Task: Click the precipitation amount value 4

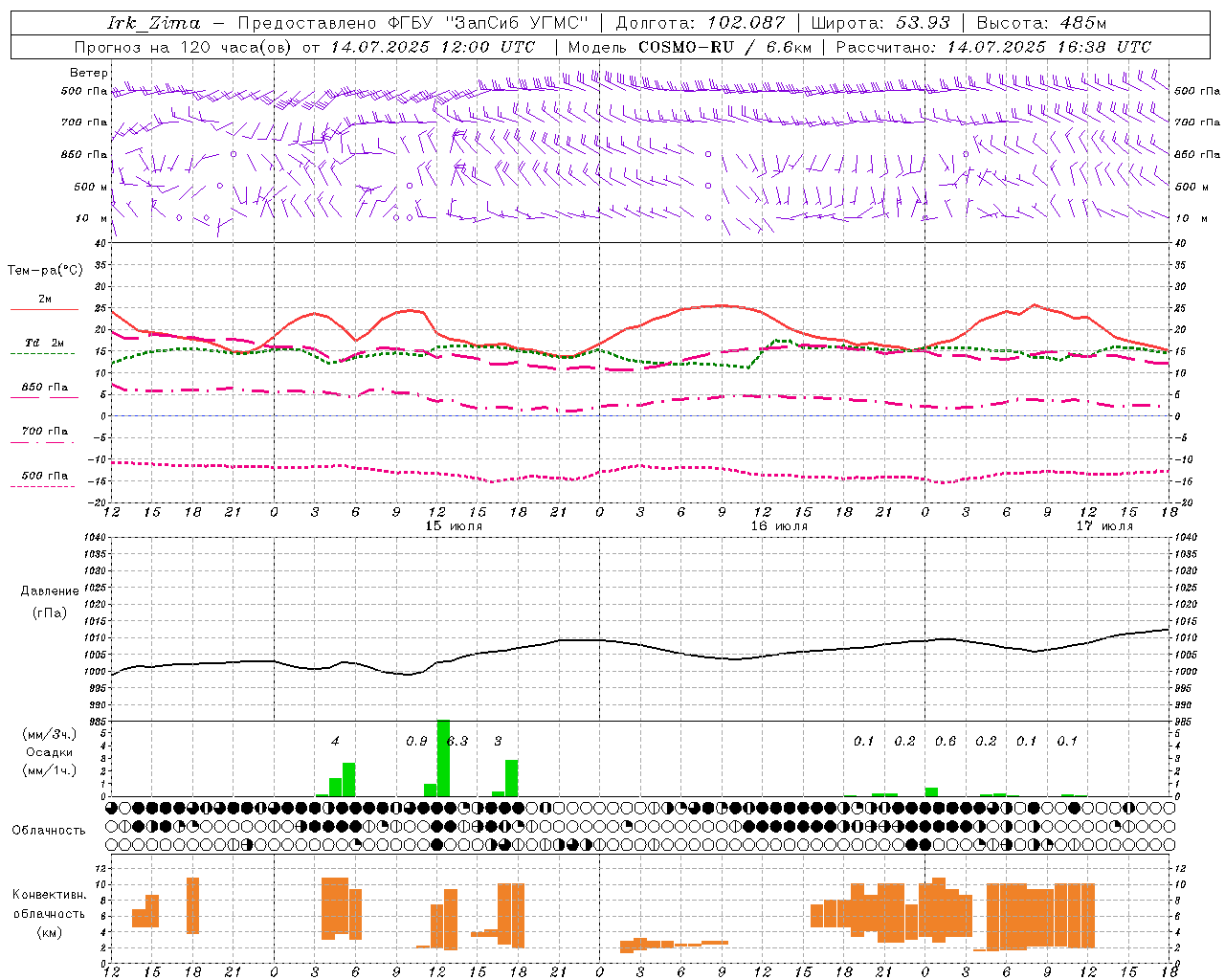Action: 335,741
